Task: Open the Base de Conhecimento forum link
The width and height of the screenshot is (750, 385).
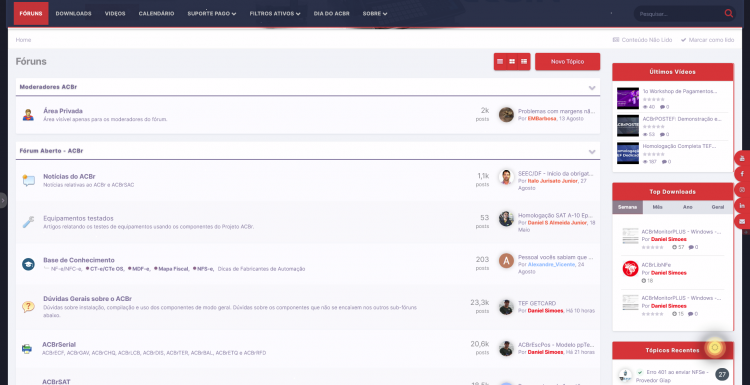Action: click(79, 260)
